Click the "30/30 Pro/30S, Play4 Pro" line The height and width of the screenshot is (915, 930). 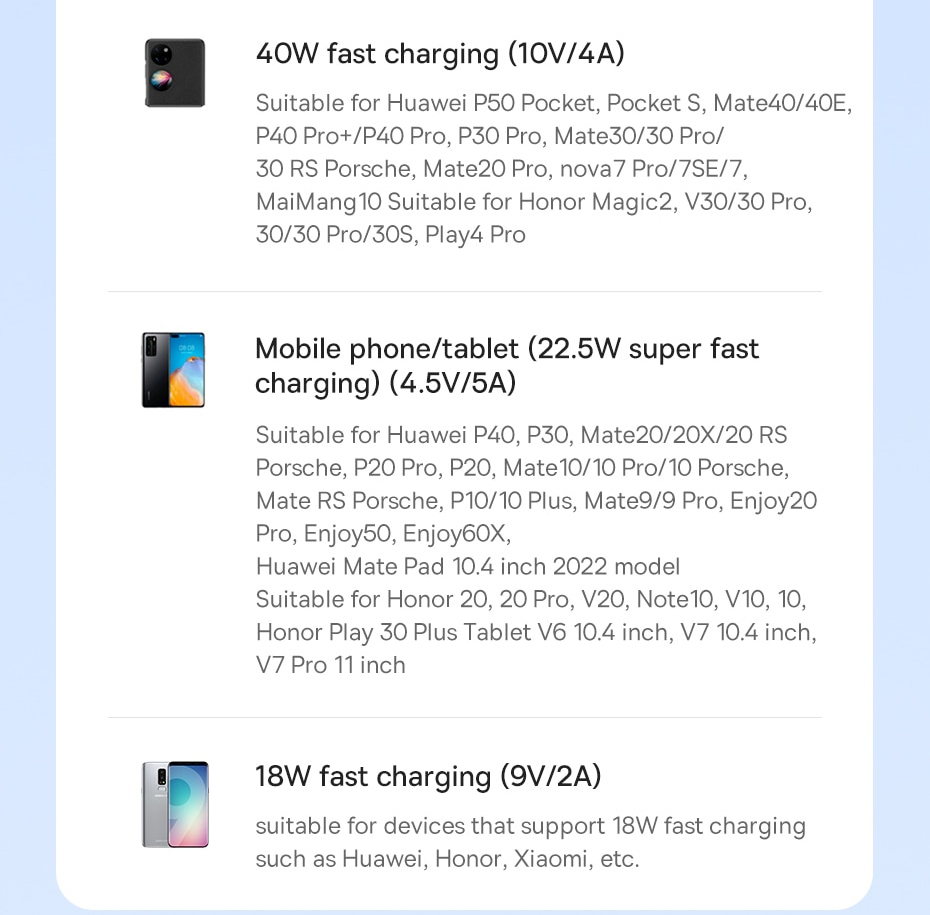coord(390,235)
